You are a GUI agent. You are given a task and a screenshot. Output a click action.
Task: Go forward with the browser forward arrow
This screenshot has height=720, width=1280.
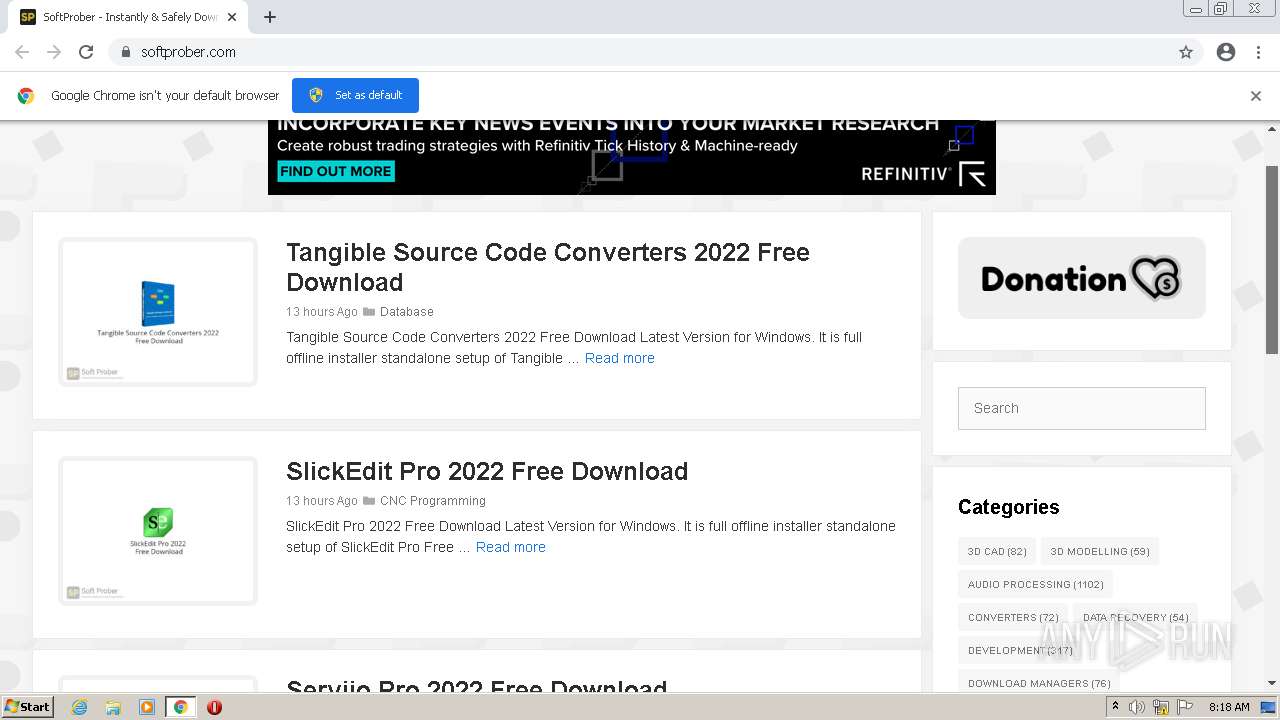click(x=54, y=52)
